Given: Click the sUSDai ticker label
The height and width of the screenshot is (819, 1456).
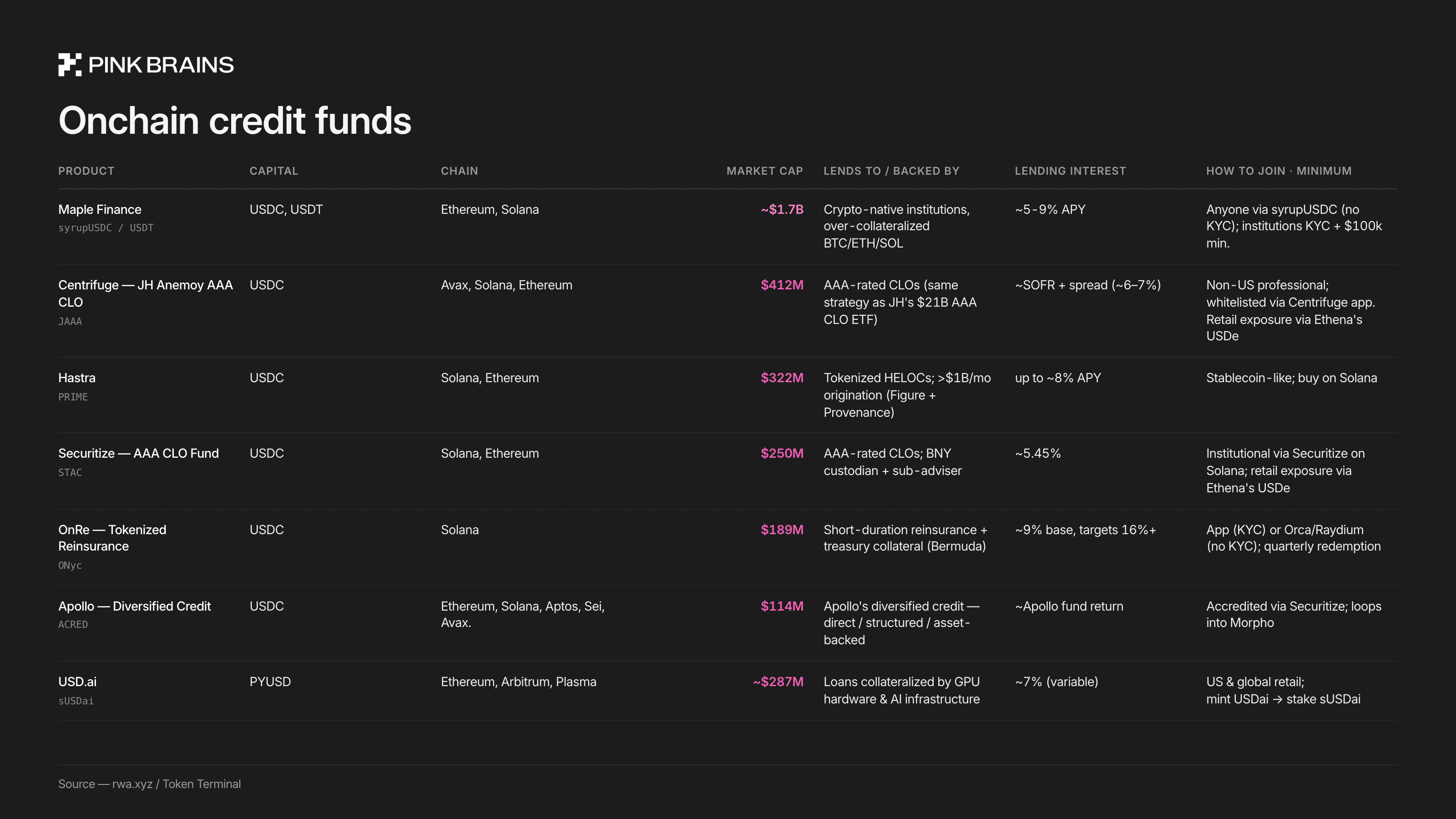Looking at the screenshot, I should (76, 701).
